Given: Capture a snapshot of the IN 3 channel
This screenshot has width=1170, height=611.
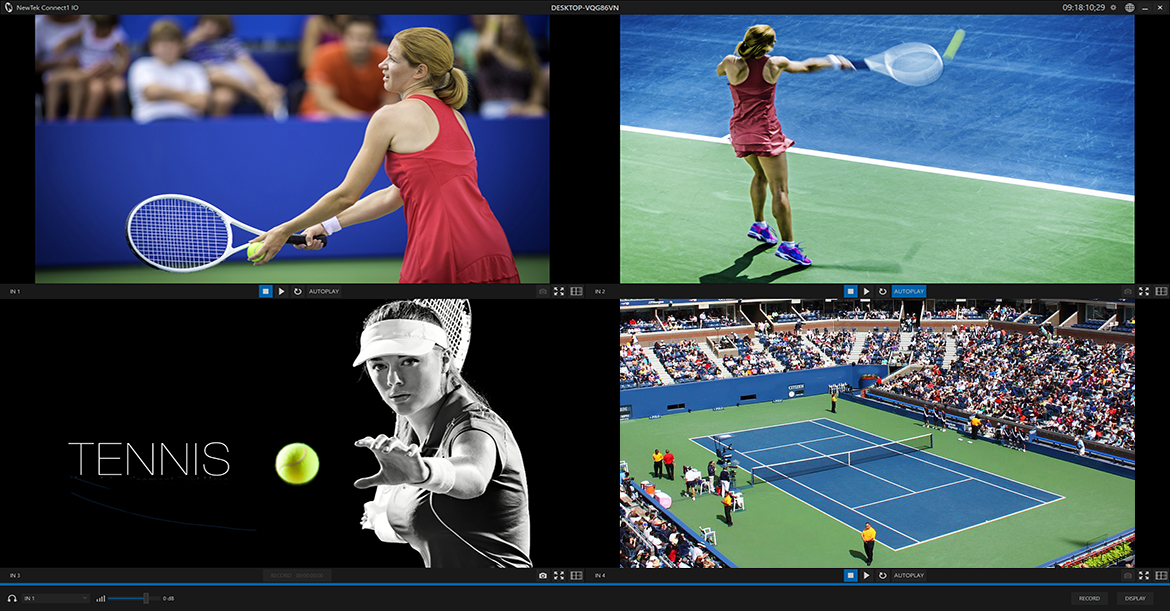Looking at the screenshot, I should coord(543,576).
